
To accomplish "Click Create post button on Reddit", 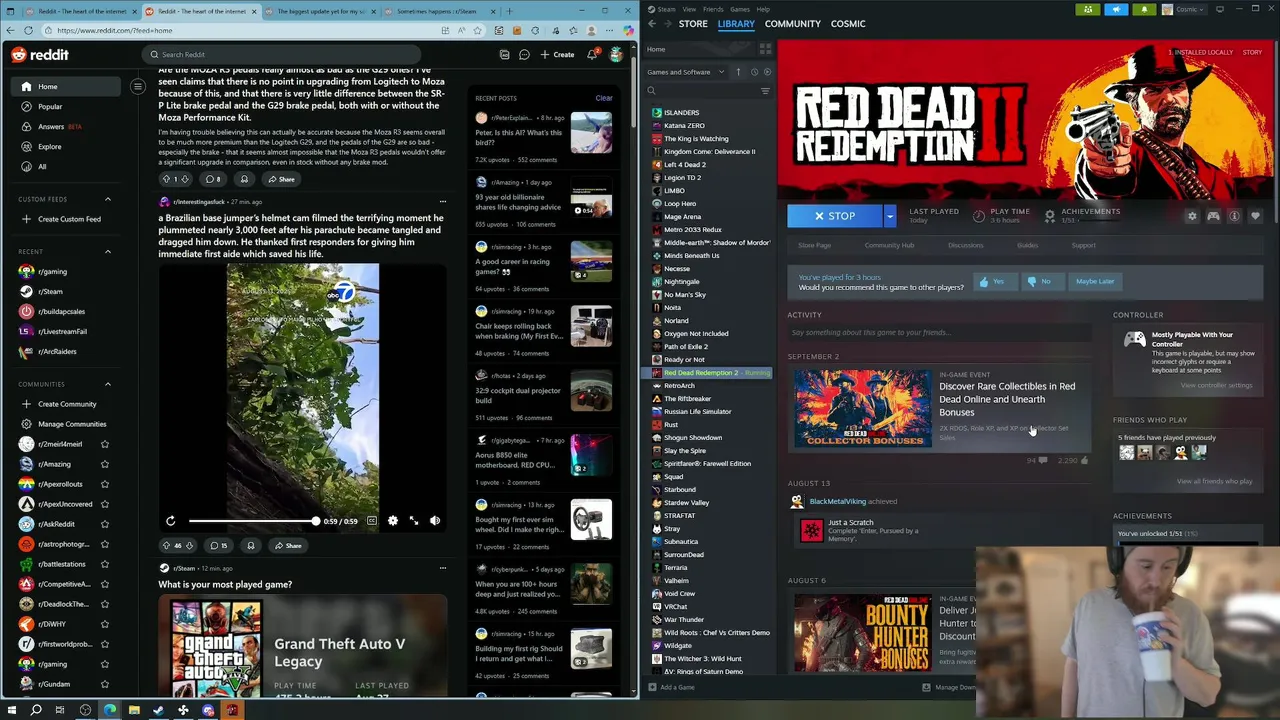I will [x=557, y=55].
